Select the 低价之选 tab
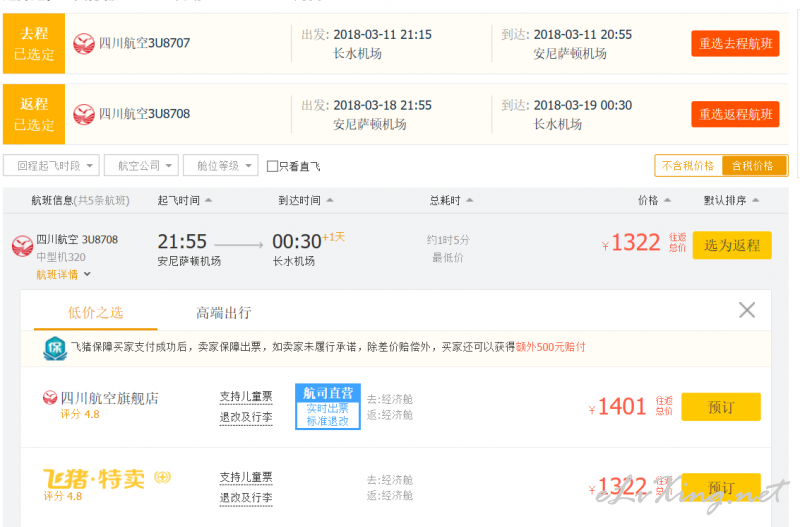This screenshot has height=527, width=800. click(95, 313)
